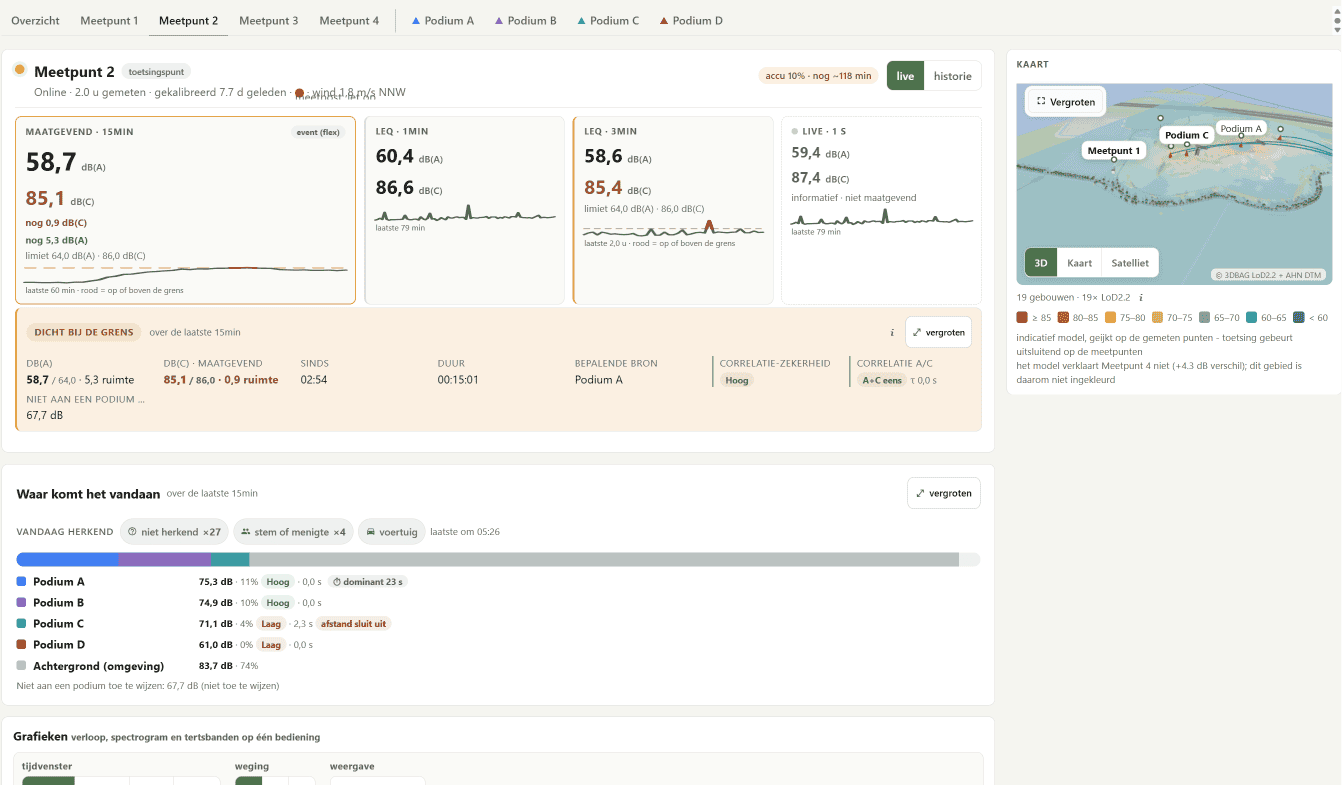Click the voertuig vehicle chip
The image size is (1342, 785).
pos(391,532)
